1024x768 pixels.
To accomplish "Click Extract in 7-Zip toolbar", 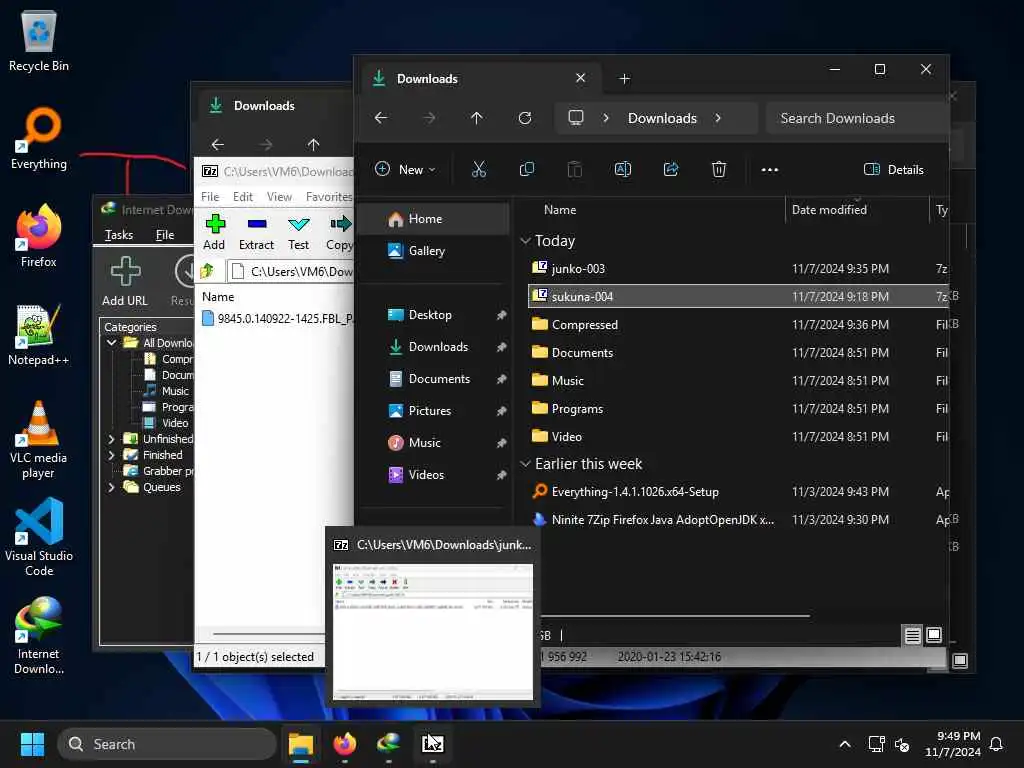I will [256, 232].
